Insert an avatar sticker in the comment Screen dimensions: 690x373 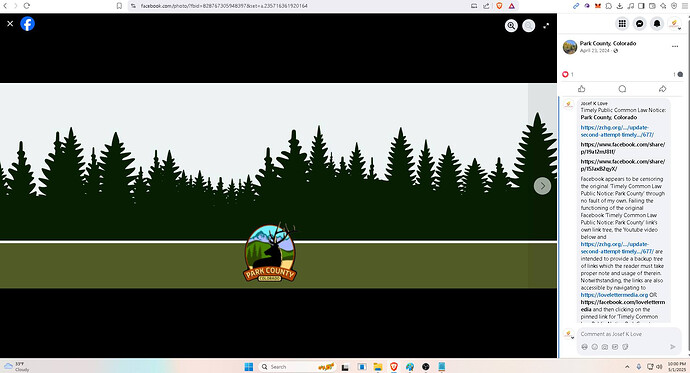point(584,347)
